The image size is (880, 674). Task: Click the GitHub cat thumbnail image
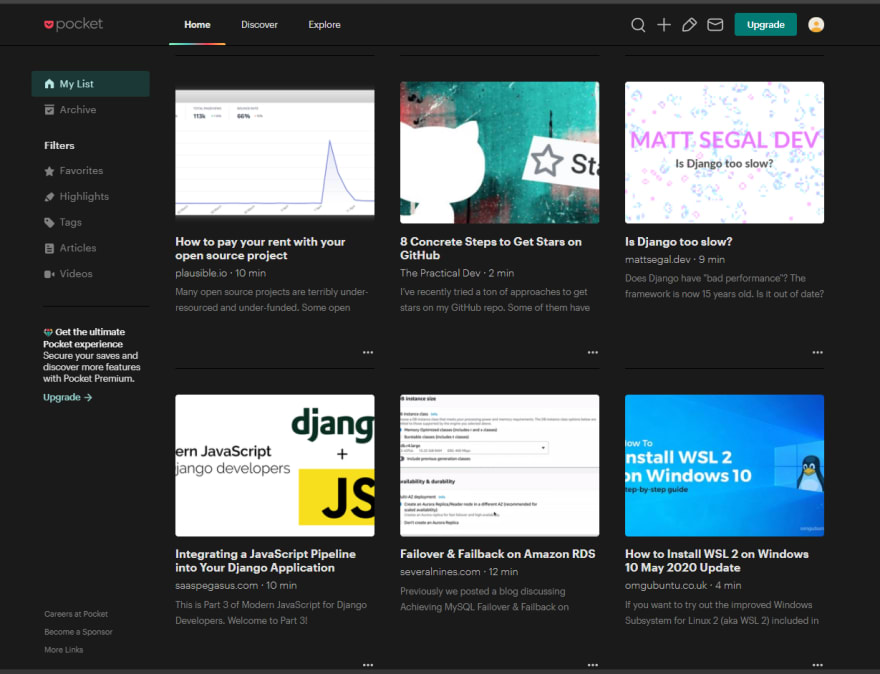499,153
